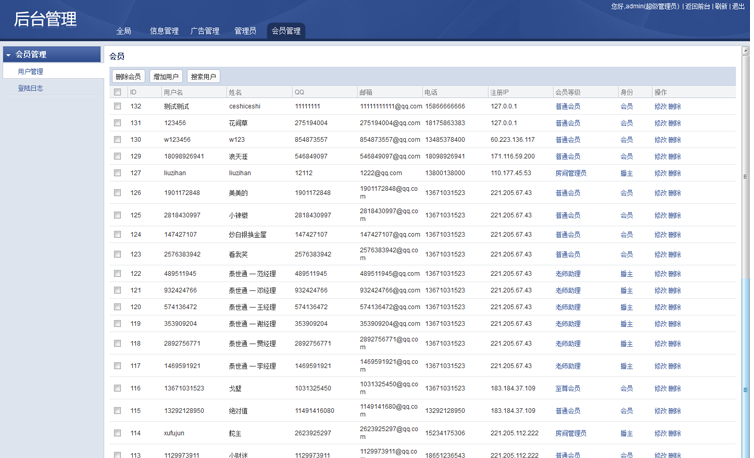
Task: Click 删除 for row ID 132
Action: (675, 106)
